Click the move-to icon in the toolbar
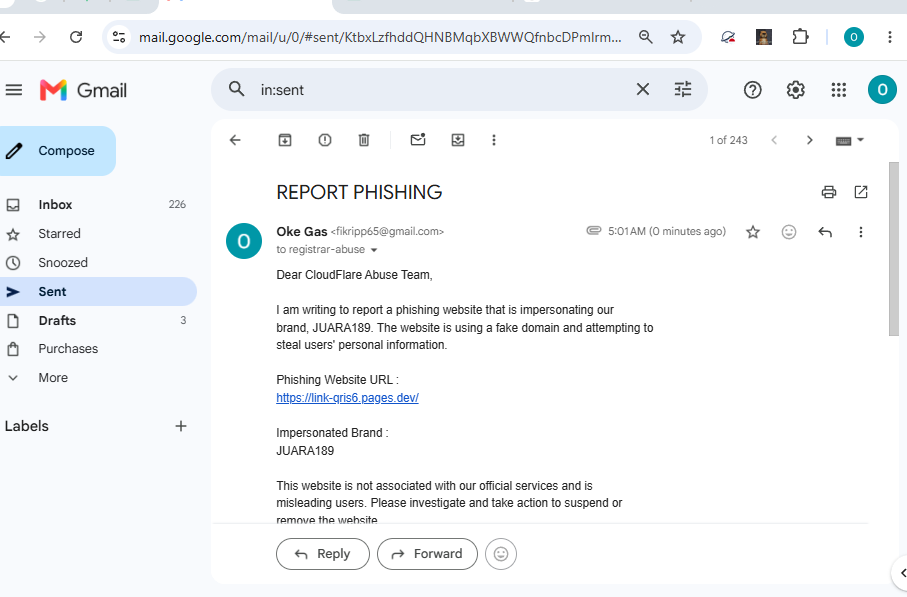This screenshot has height=597, width=907. [x=458, y=140]
